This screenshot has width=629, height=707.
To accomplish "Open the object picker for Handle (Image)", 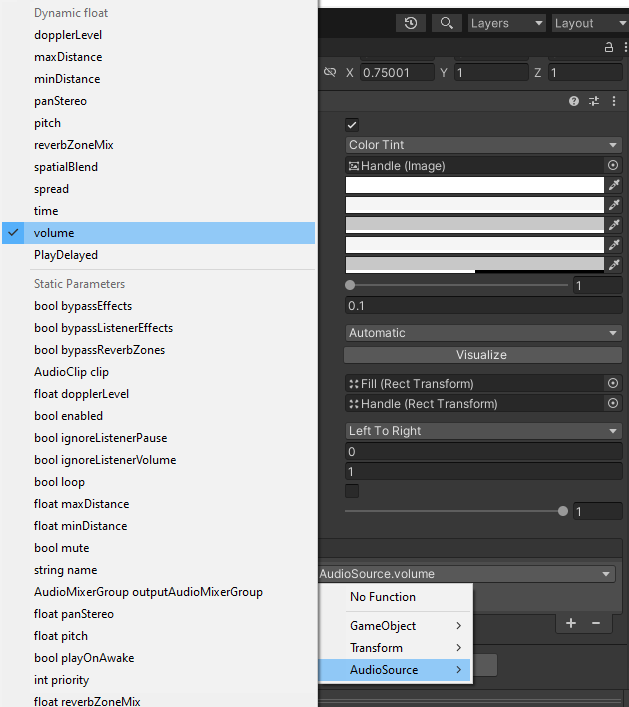I will (x=613, y=166).
